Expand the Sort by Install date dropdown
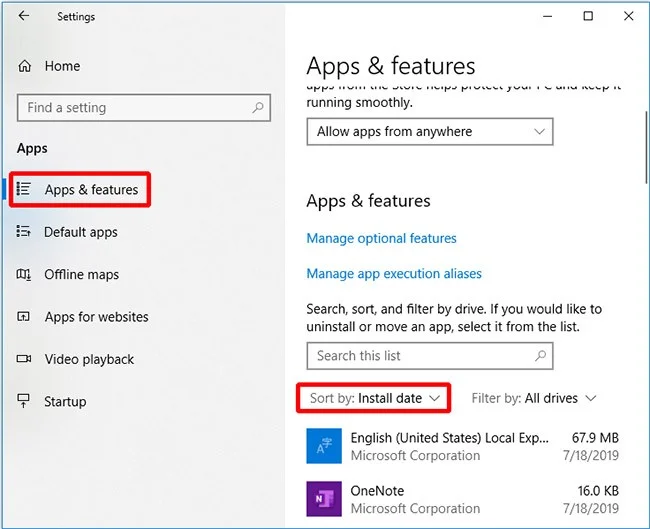 tap(375, 398)
